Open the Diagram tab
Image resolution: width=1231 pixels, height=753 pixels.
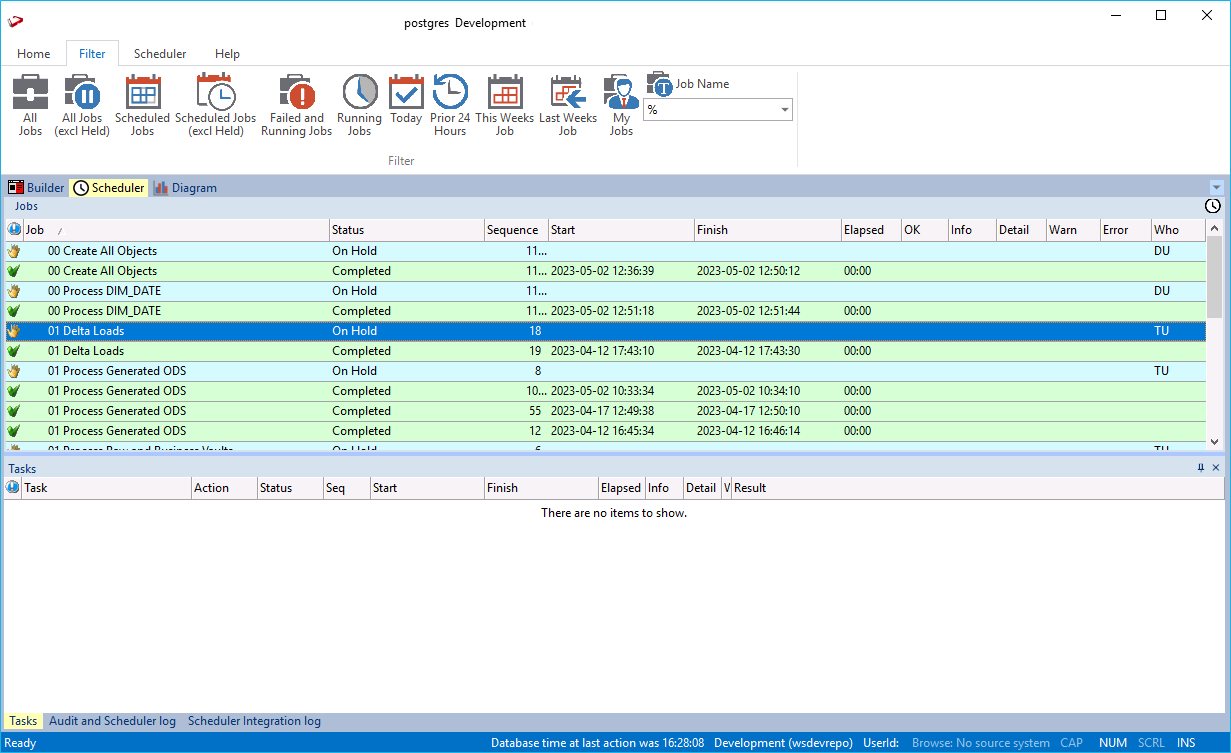[185, 188]
